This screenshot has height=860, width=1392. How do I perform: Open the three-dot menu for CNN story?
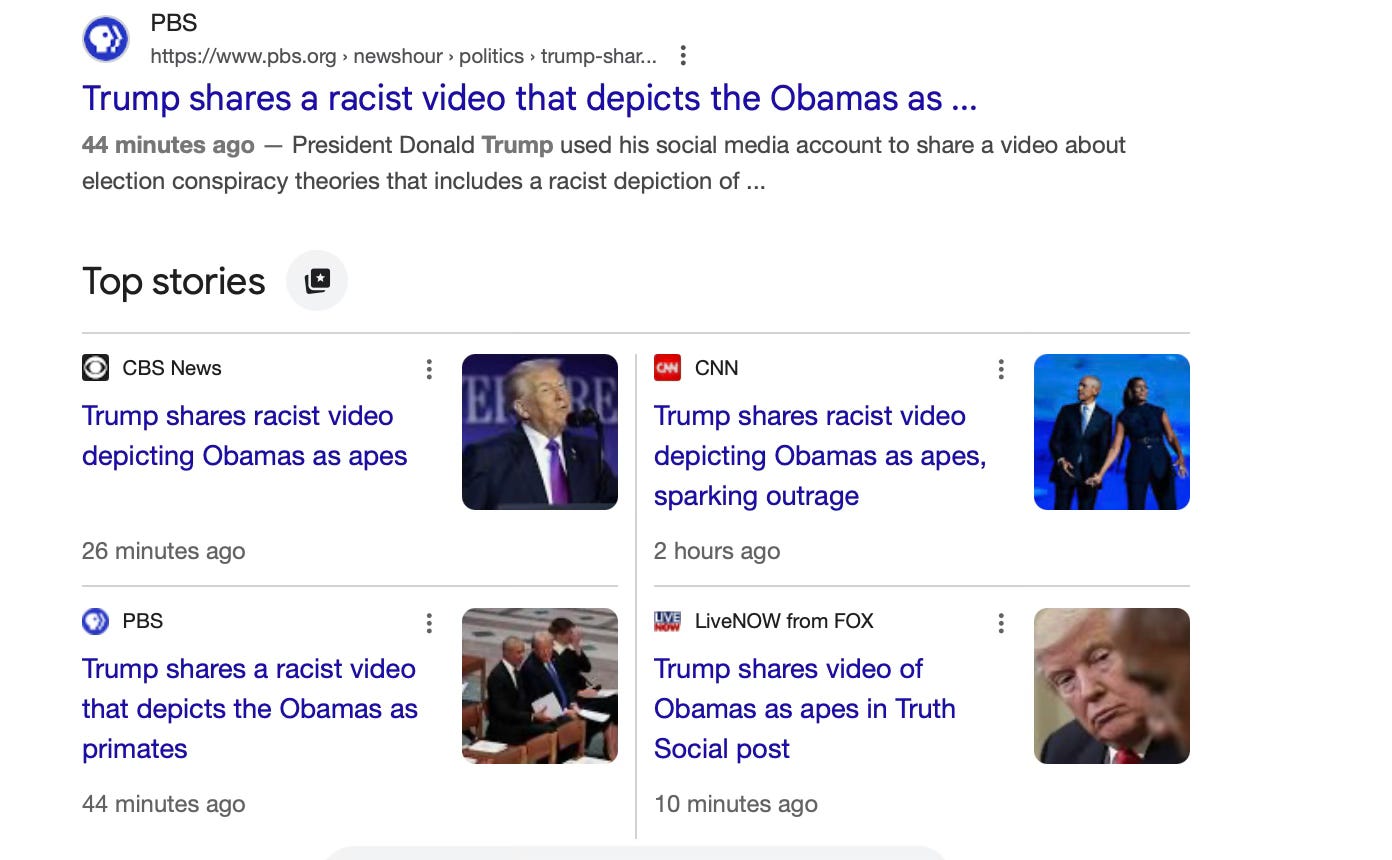[x=1001, y=369]
